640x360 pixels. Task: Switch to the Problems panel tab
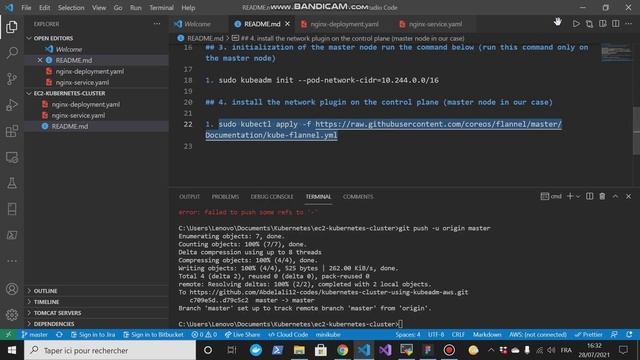point(225,196)
